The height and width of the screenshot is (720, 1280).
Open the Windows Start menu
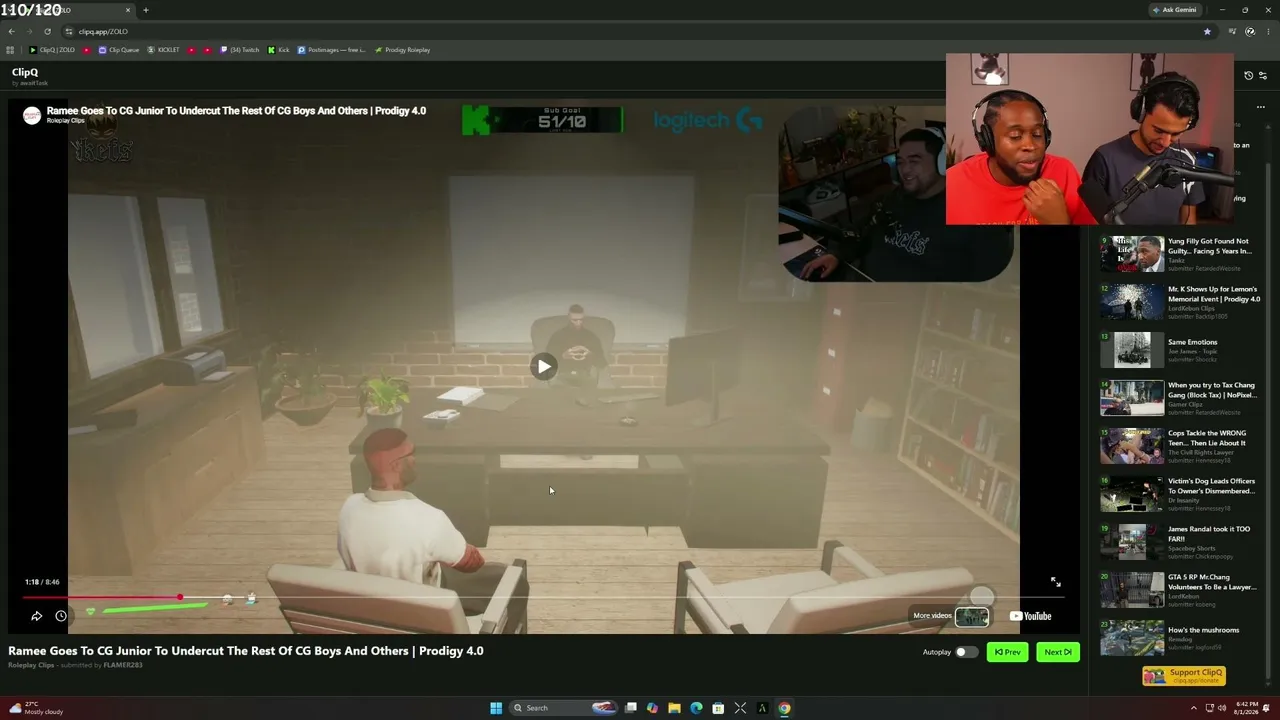click(496, 708)
